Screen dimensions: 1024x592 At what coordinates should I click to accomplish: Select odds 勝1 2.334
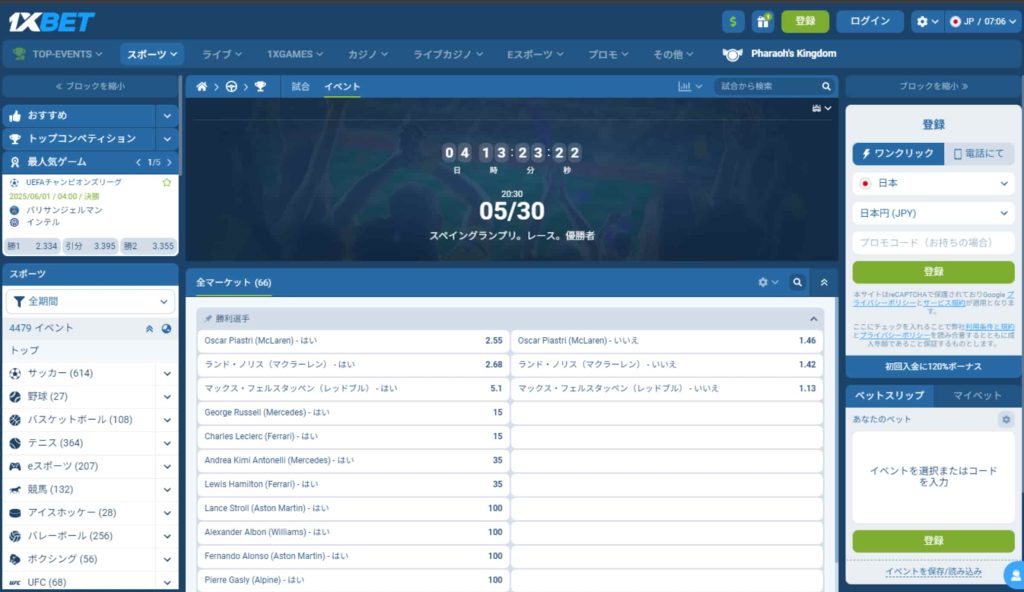(x=33, y=246)
